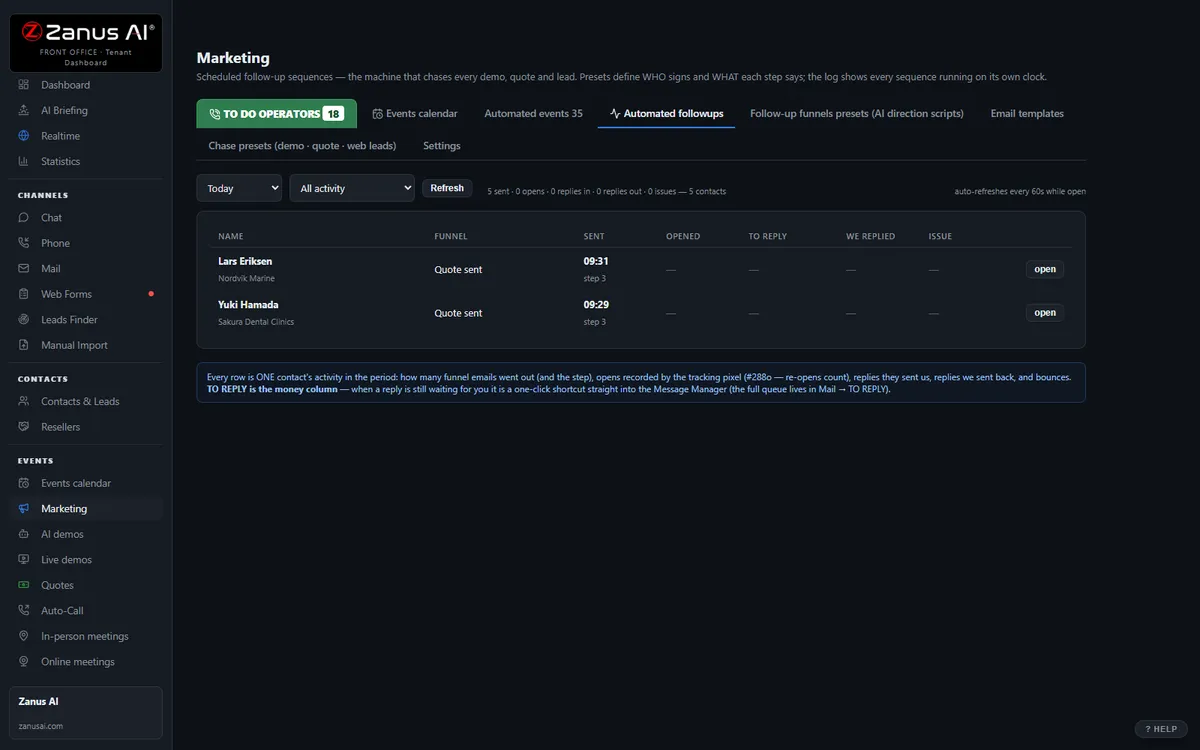Image resolution: width=1200 pixels, height=750 pixels.
Task: Click the Manual Import icon
Action: [24, 345]
